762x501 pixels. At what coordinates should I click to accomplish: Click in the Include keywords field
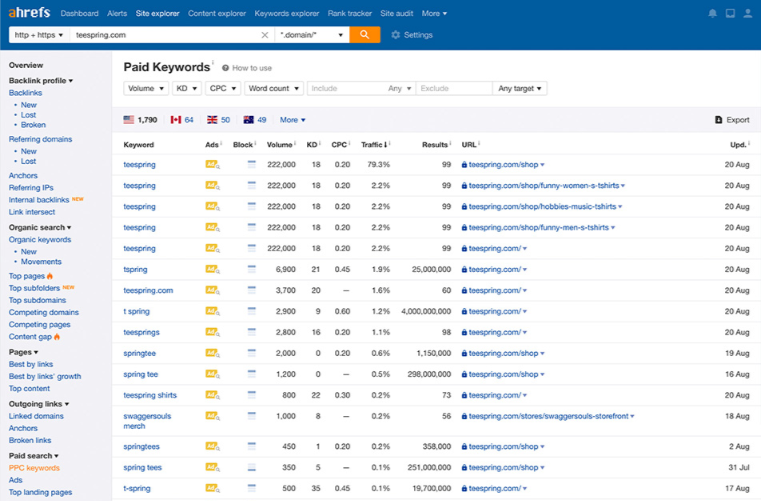click(346, 88)
